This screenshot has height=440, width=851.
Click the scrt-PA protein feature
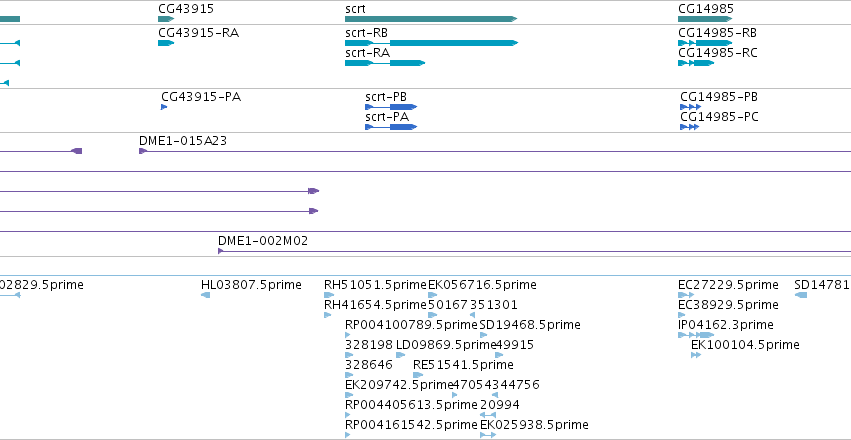pyautogui.click(x=391, y=127)
